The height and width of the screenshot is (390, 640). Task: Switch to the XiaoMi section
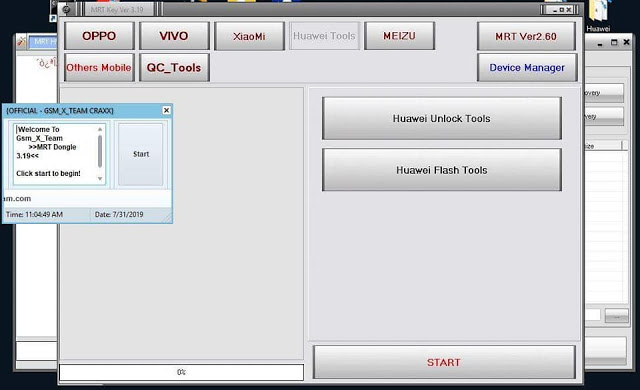[249, 36]
